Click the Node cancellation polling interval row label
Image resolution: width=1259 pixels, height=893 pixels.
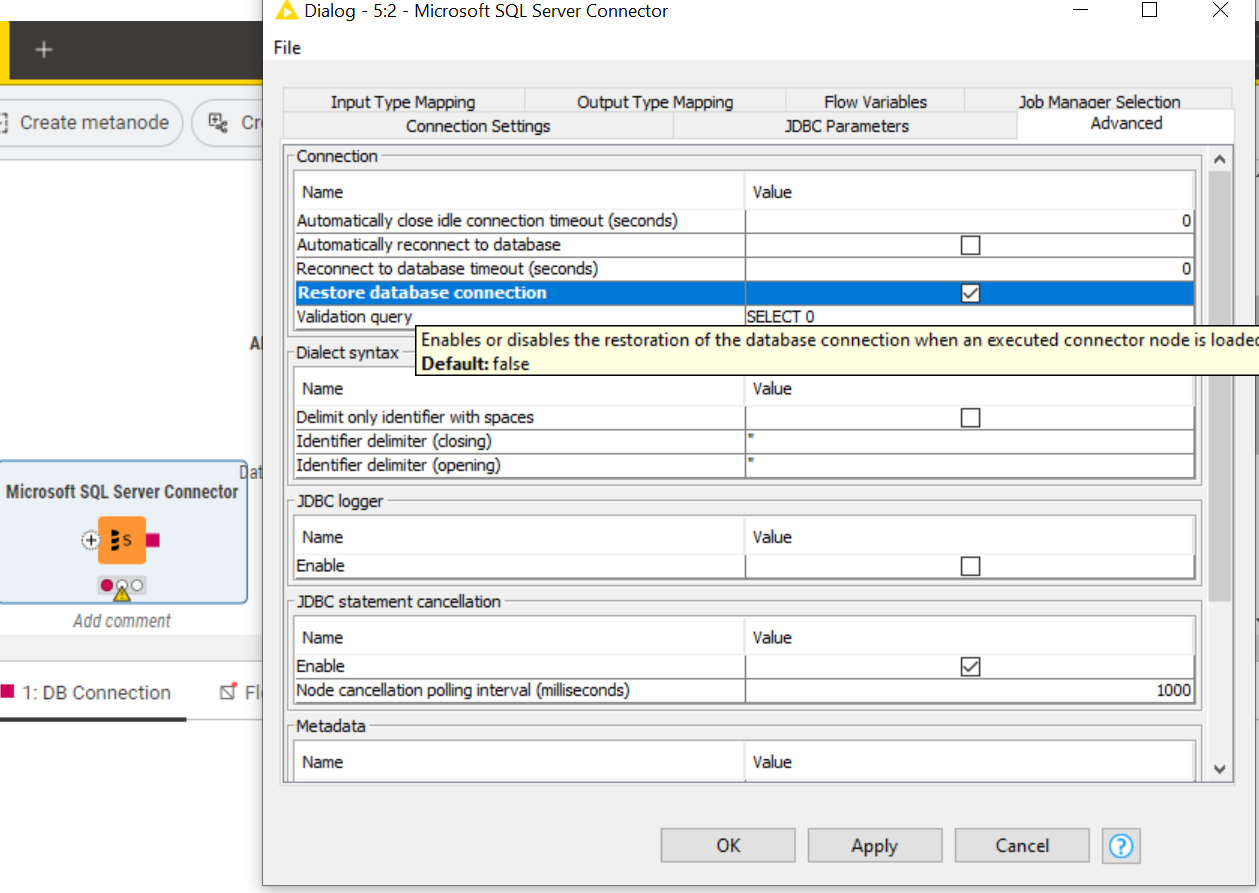click(463, 690)
